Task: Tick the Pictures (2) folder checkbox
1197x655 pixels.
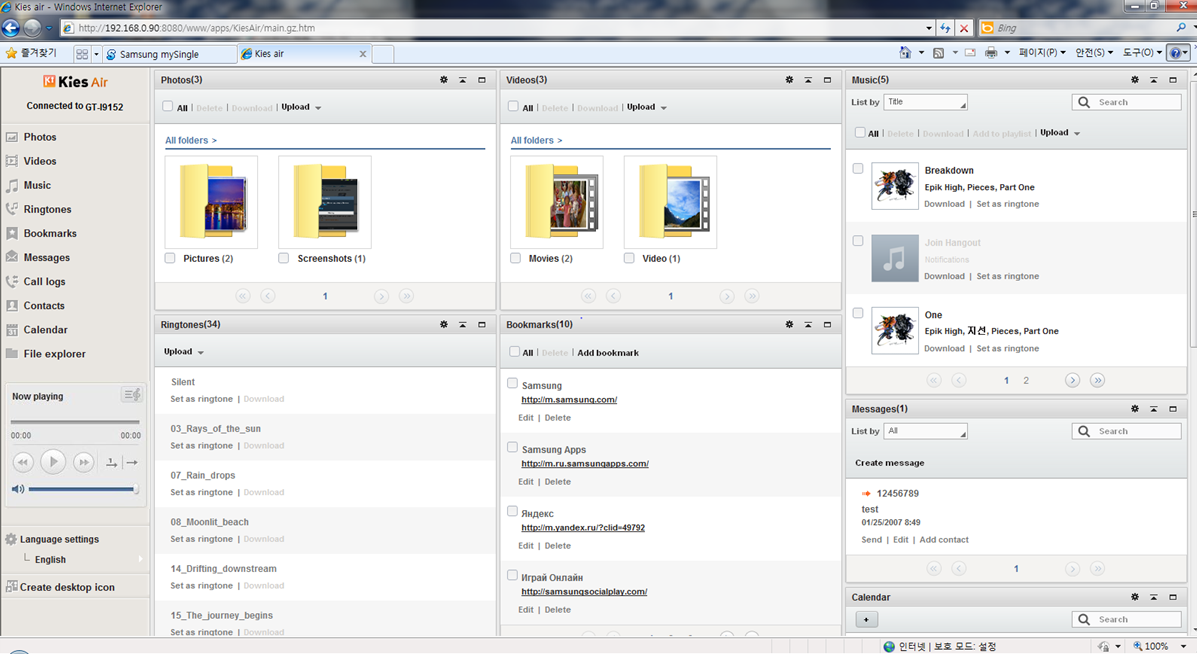Action: [170, 259]
